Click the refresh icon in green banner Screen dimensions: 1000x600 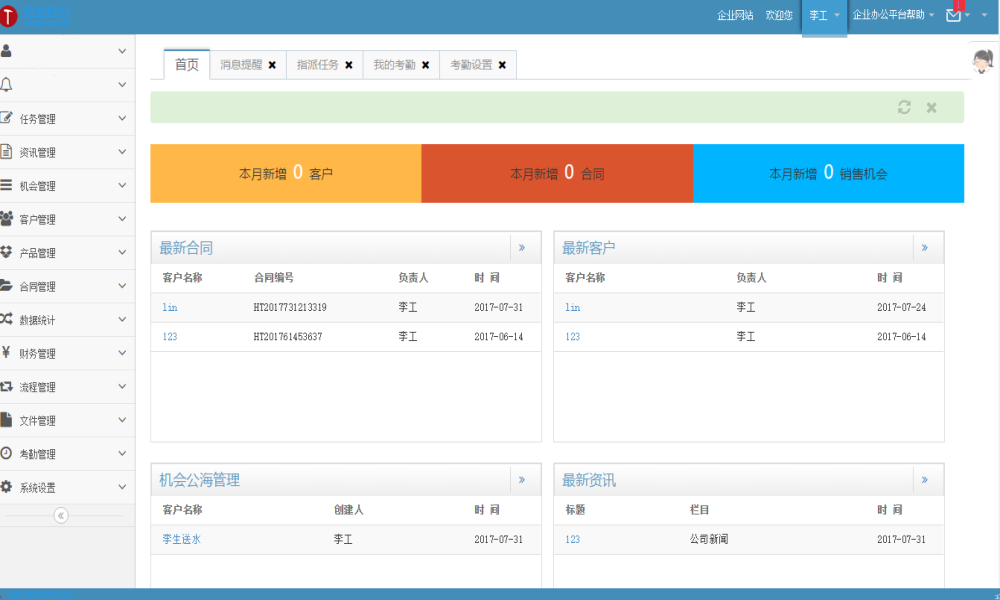click(x=904, y=107)
